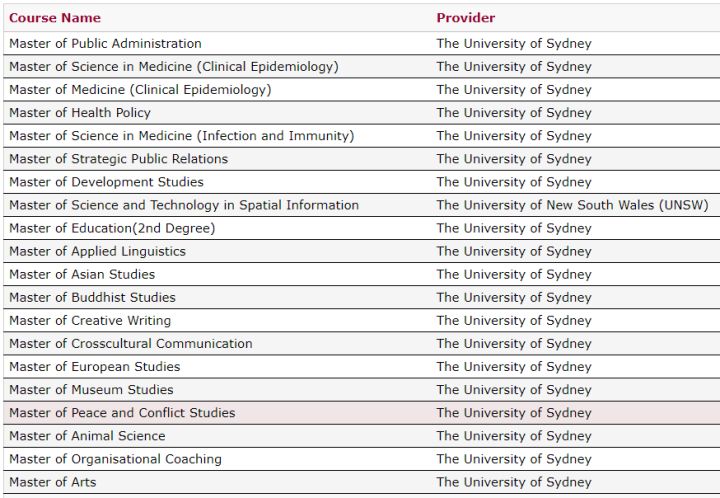
Task: Click the Course Name column header
Action: (x=55, y=18)
